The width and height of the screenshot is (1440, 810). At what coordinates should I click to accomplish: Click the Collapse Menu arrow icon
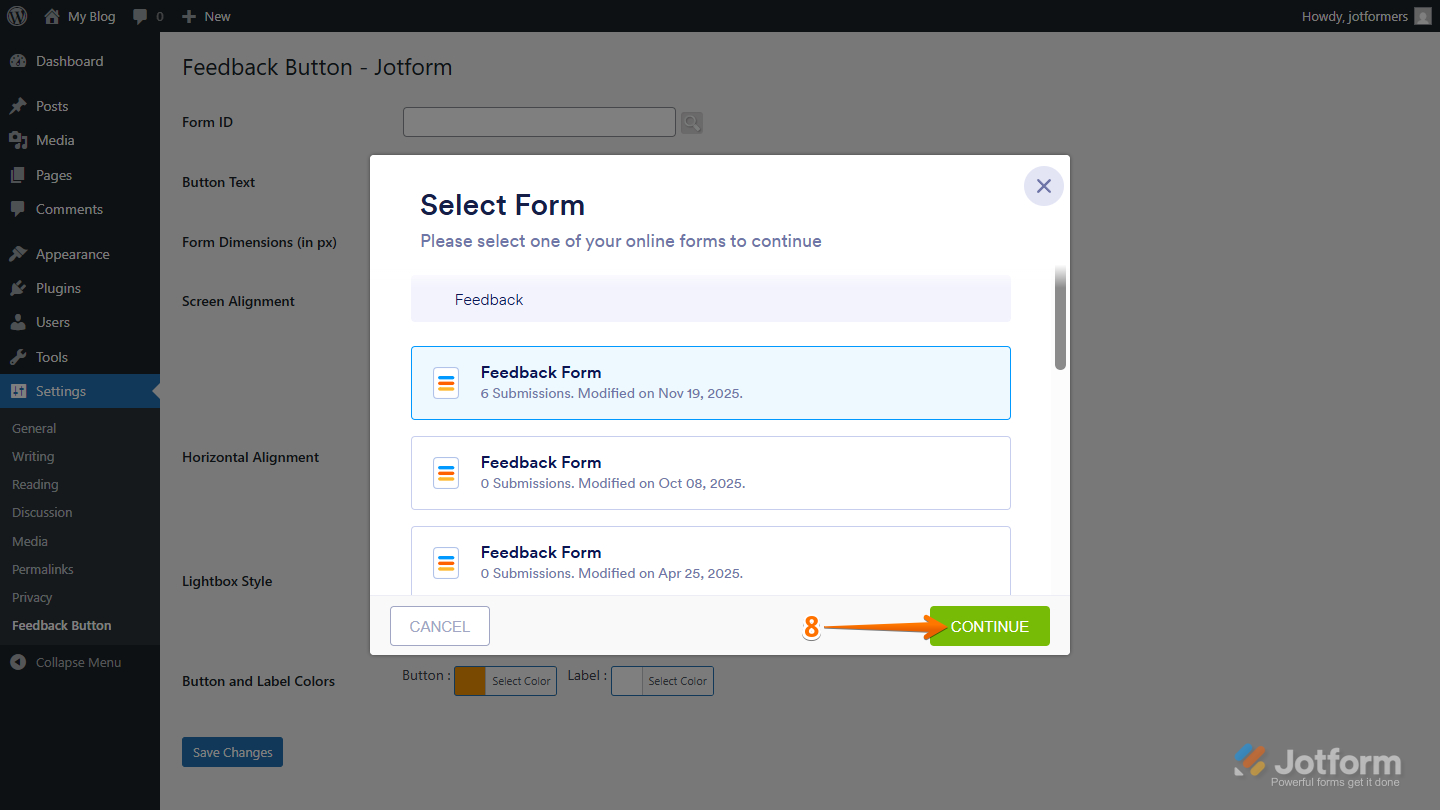18,662
